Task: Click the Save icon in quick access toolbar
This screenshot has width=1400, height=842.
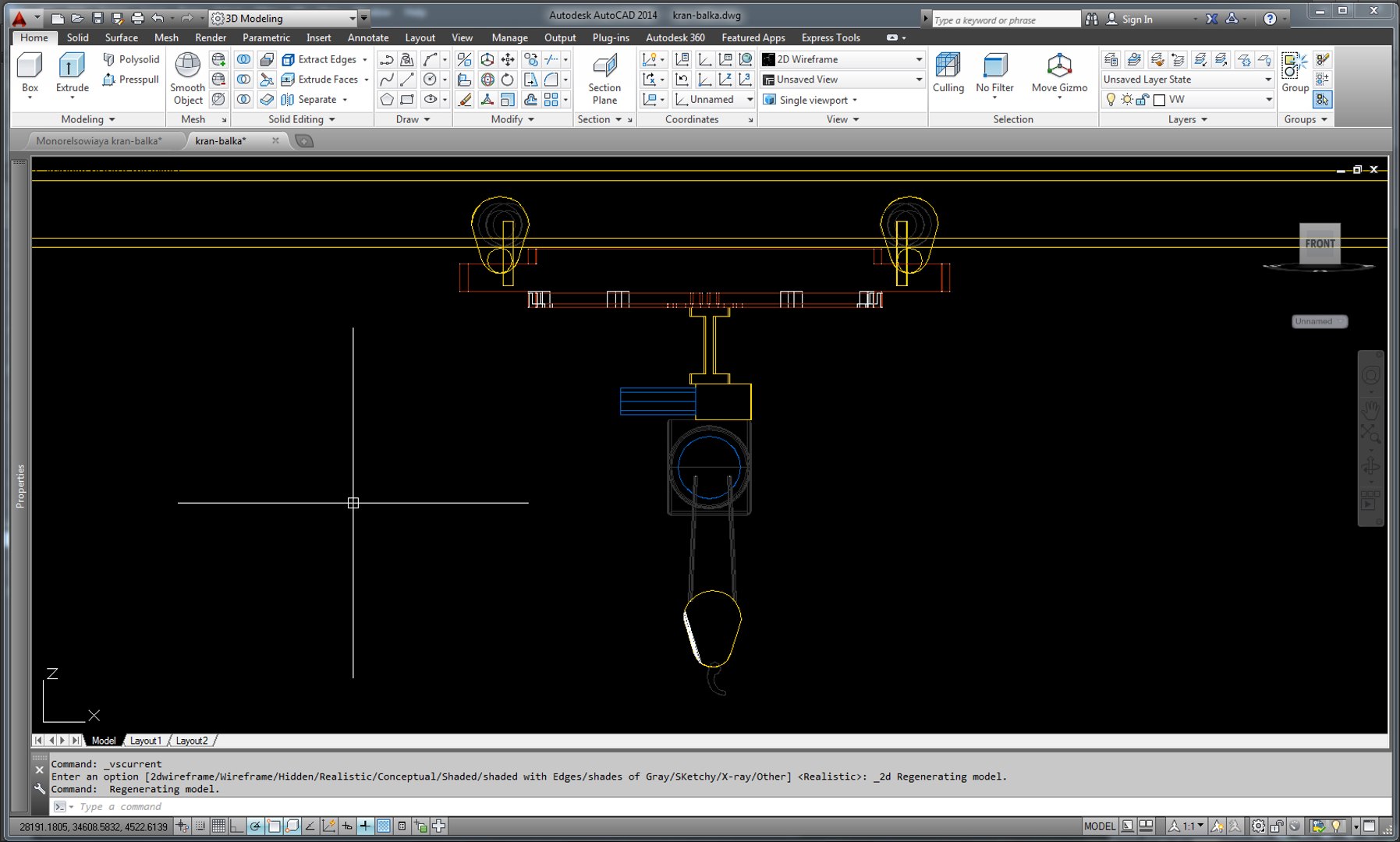Action: click(x=97, y=18)
